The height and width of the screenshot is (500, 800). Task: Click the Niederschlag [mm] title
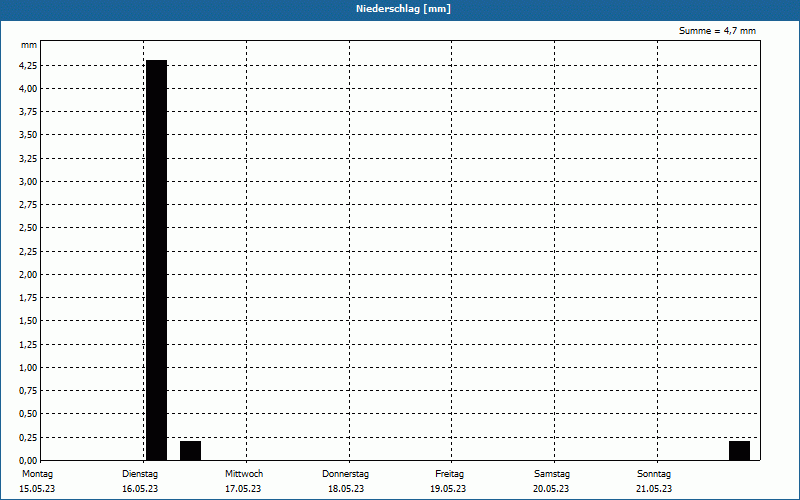point(403,9)
